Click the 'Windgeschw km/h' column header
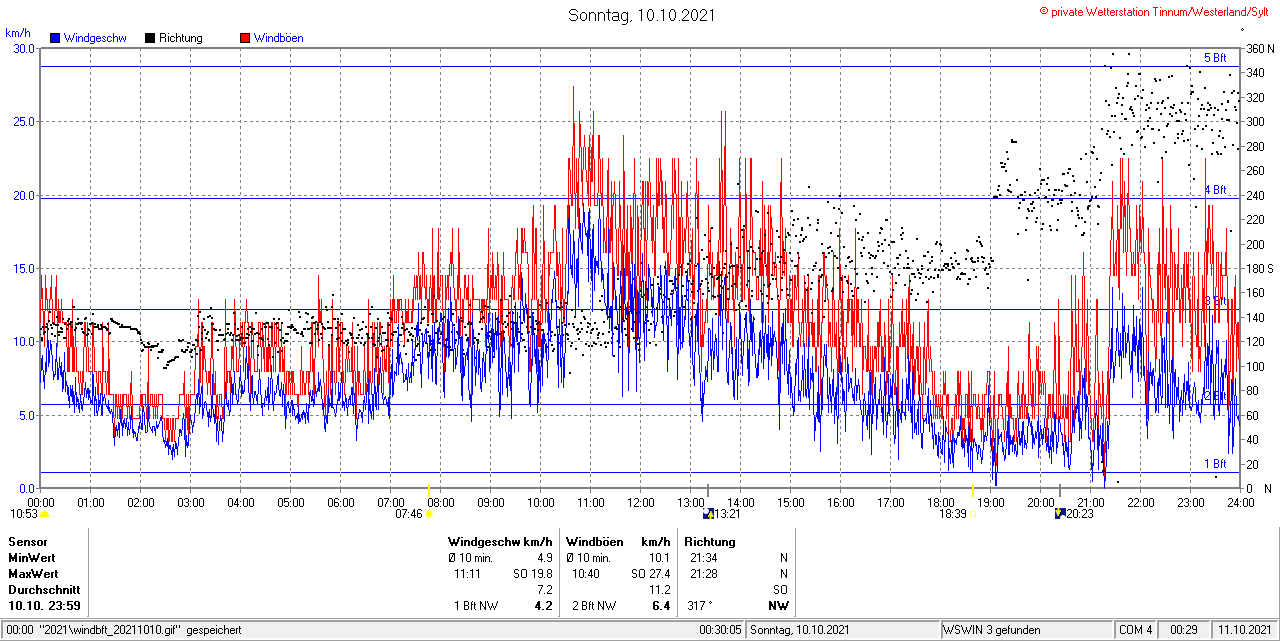 (500, 542)
